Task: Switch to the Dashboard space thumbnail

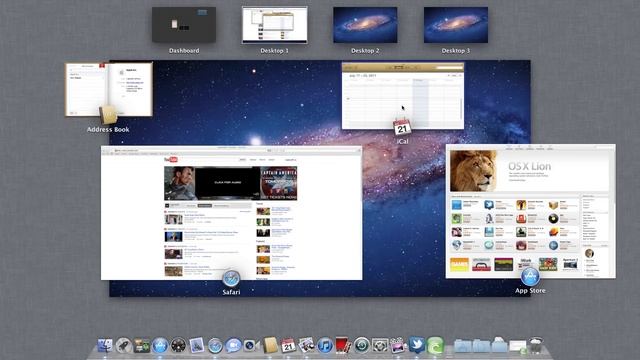Action: point(184,25)
